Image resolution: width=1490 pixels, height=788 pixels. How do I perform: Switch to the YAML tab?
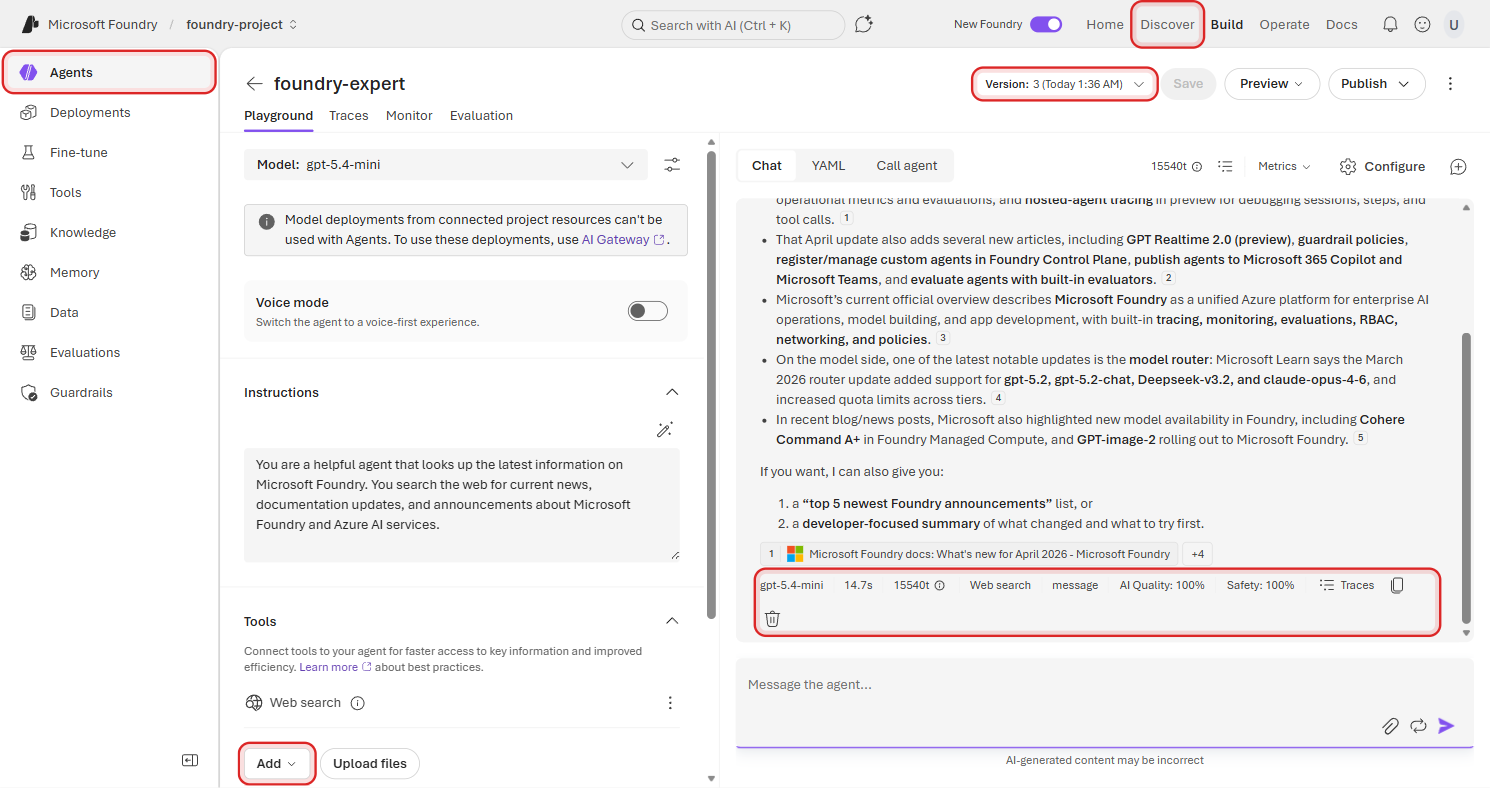click(828, 166)
